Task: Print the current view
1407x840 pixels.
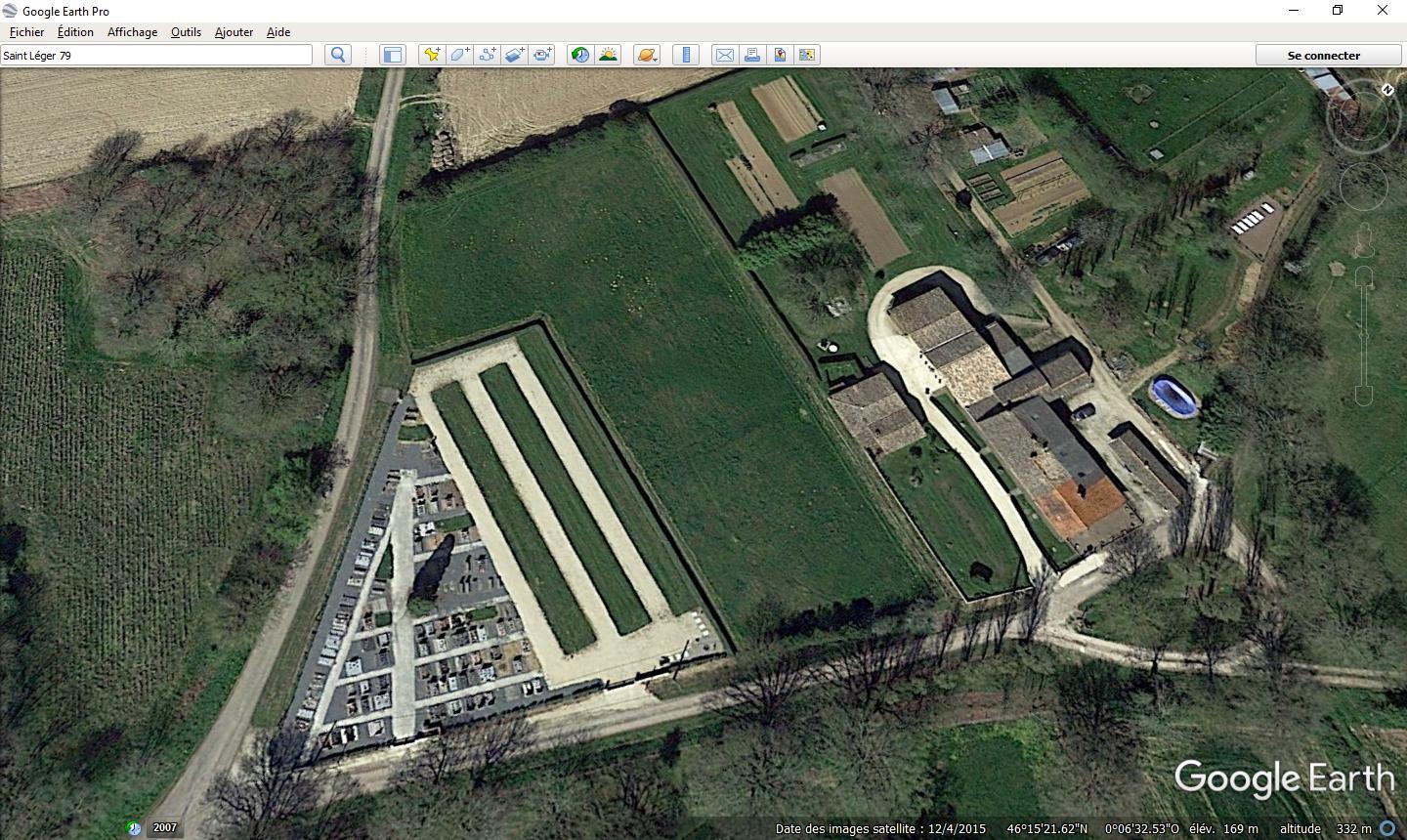Action: [x=752, y=55]
